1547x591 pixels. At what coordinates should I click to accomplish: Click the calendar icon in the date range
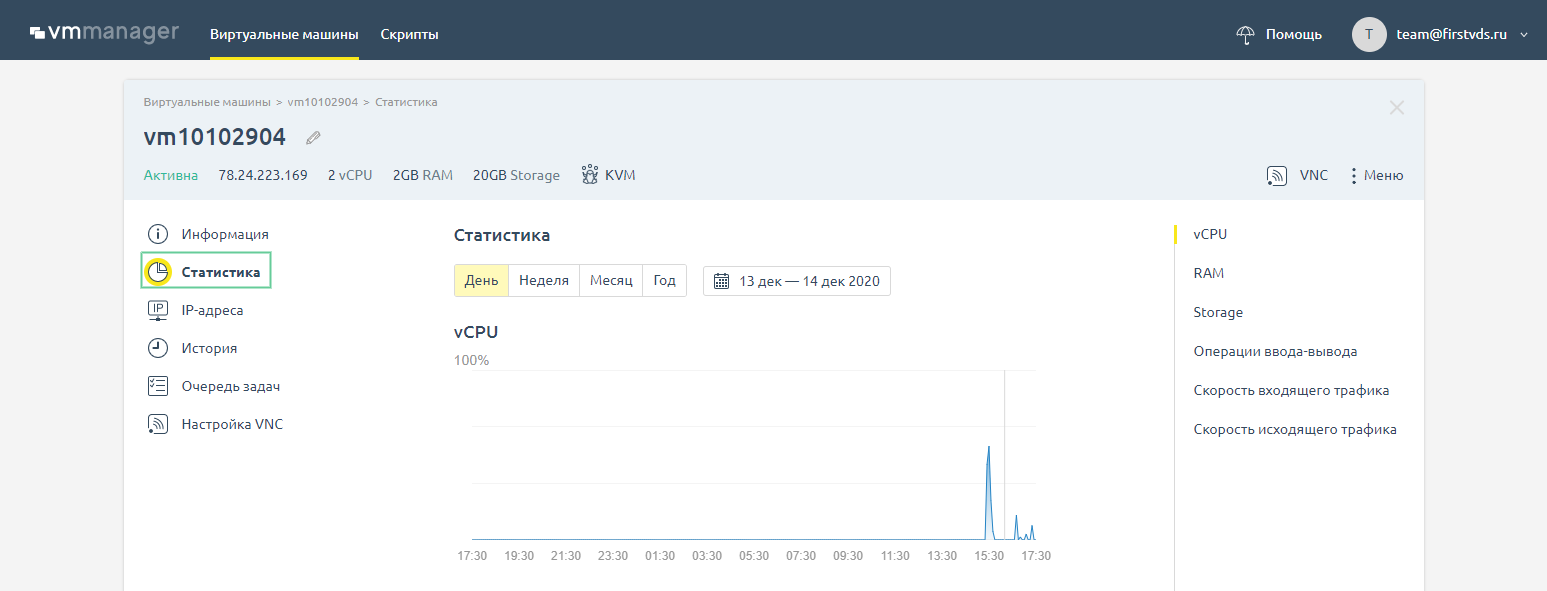coord(722,281)
